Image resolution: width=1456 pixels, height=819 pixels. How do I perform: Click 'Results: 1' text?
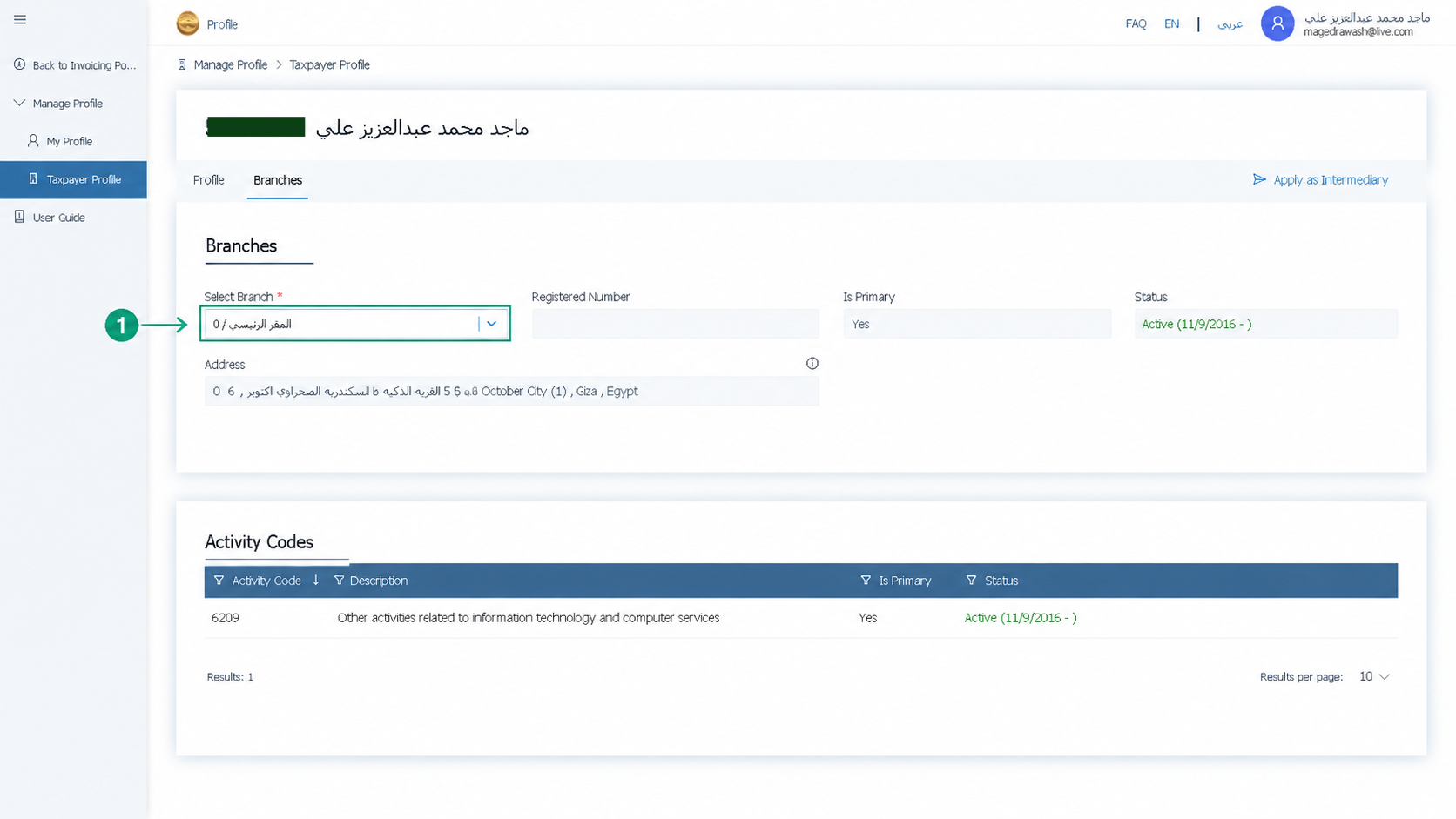pyautogui.click(x=230, y=676)
